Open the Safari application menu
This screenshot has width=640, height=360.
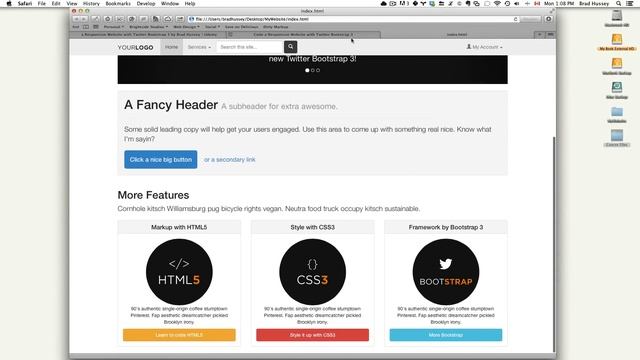(25, 3)
